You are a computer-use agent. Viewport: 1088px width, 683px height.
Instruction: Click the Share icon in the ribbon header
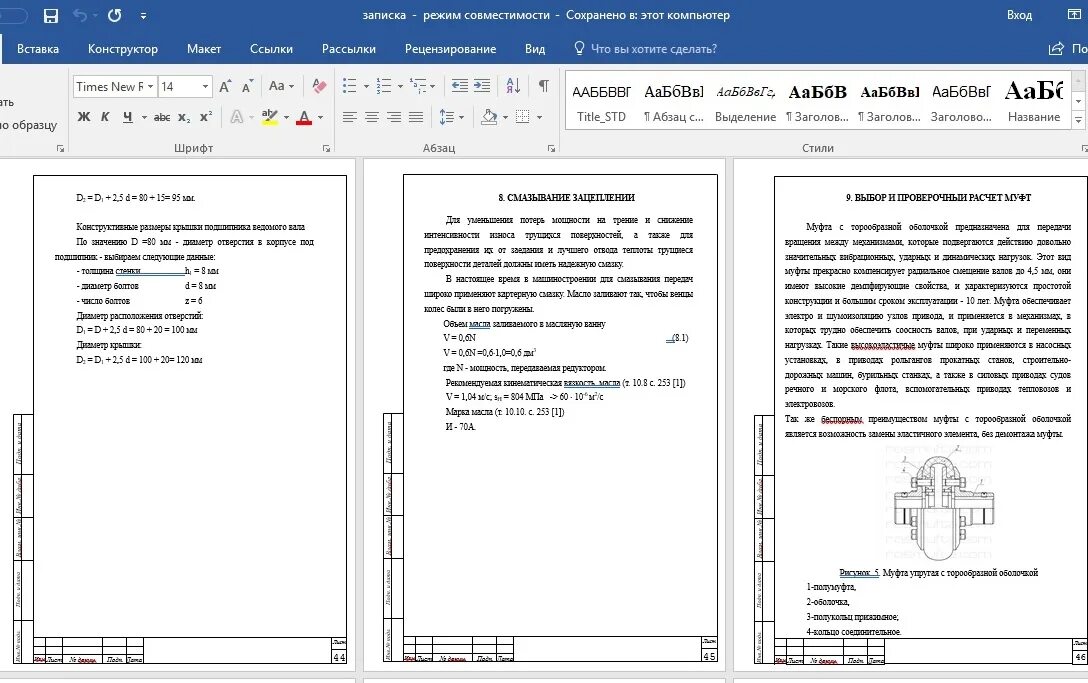tap(1056, 49)
